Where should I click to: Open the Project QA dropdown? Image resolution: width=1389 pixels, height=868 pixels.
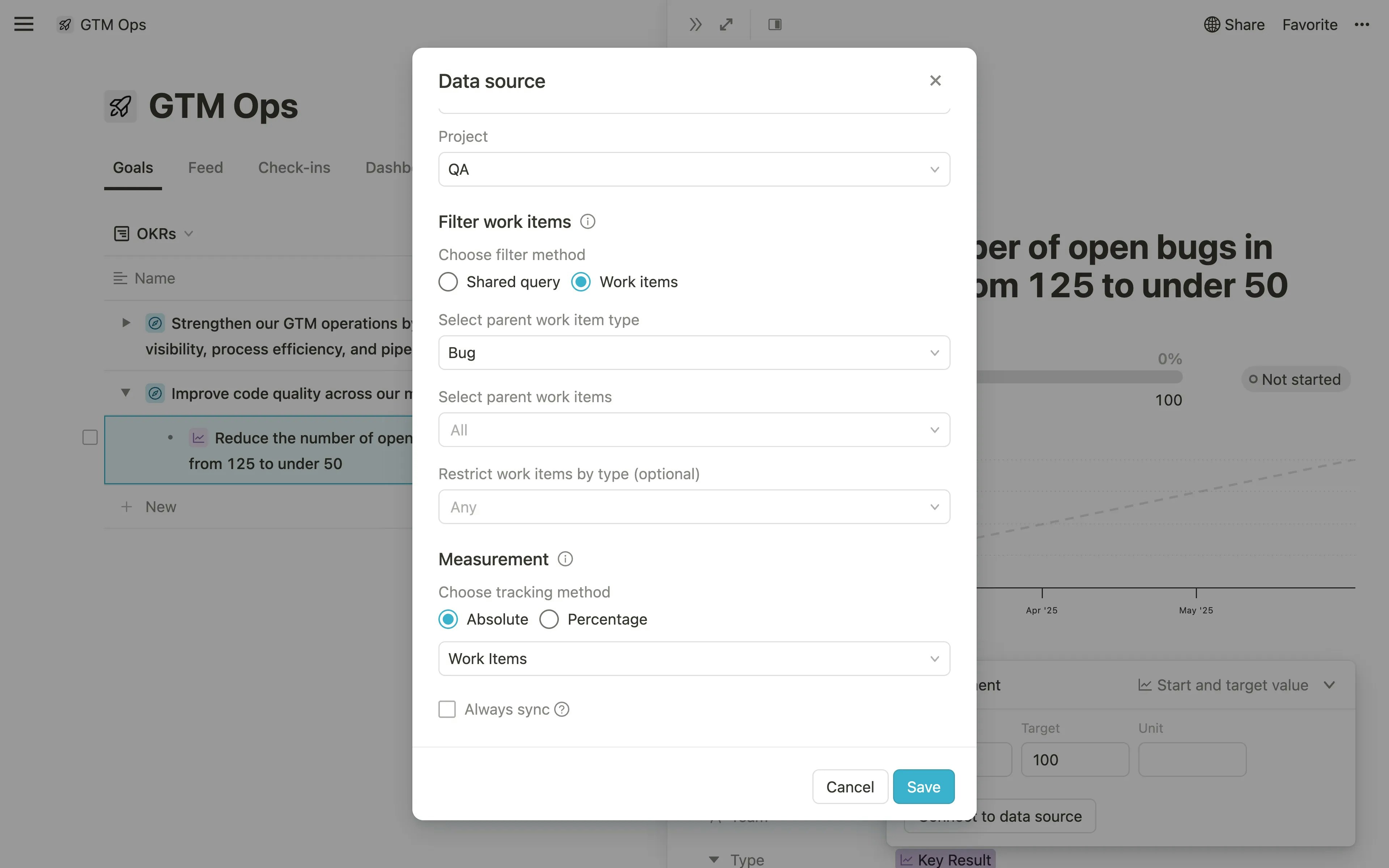693,169
